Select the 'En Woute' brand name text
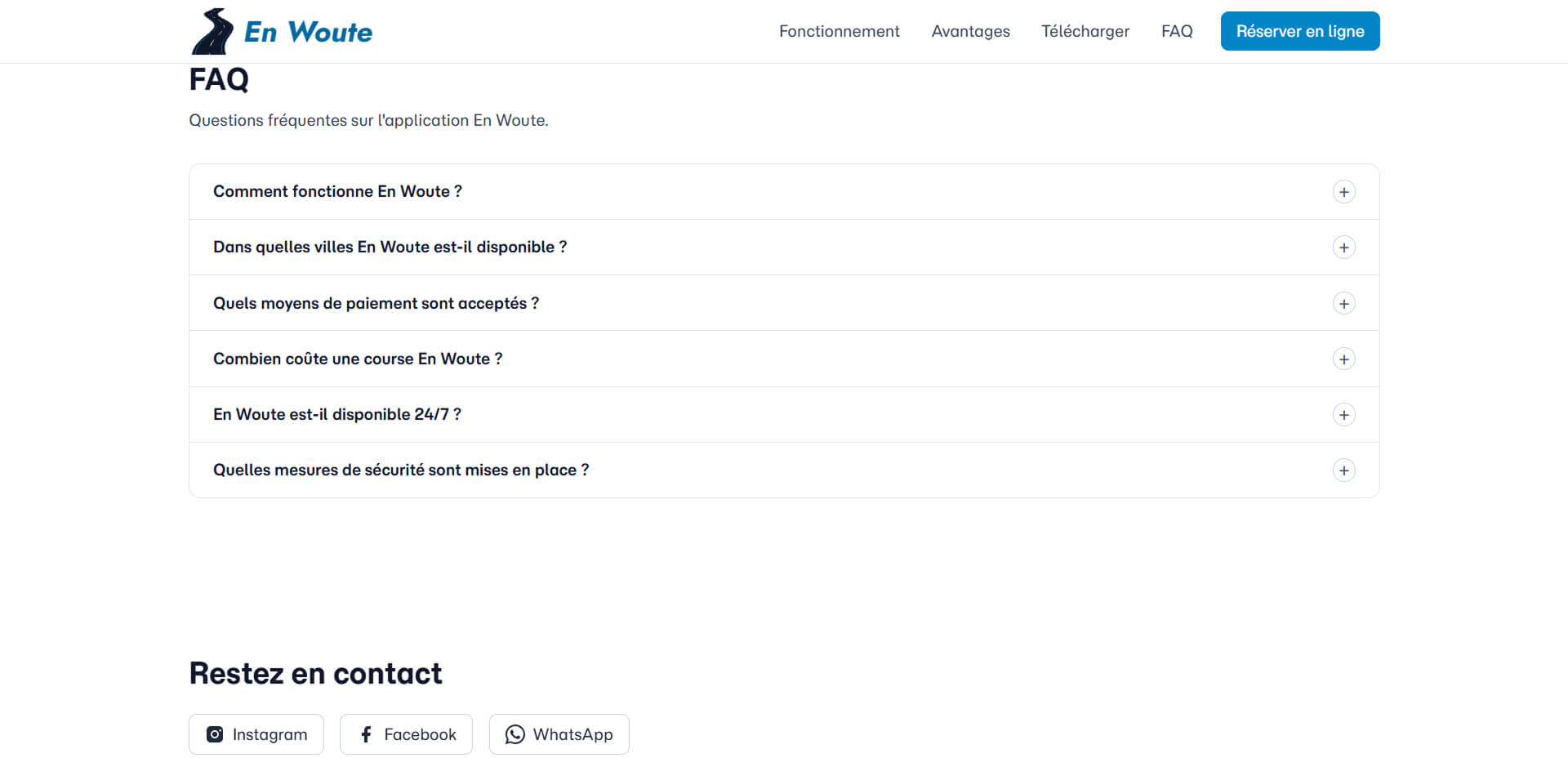The width and height of the screenshot is (1568, 758). click(x=308, y=31)
